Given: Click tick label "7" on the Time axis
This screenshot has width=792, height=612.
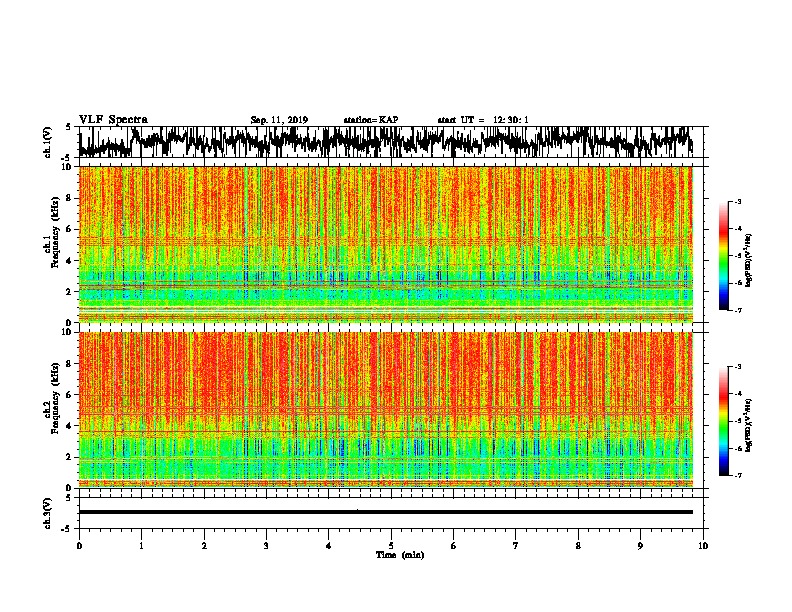Looking at the screenshot, I should (x=516, y=546).
